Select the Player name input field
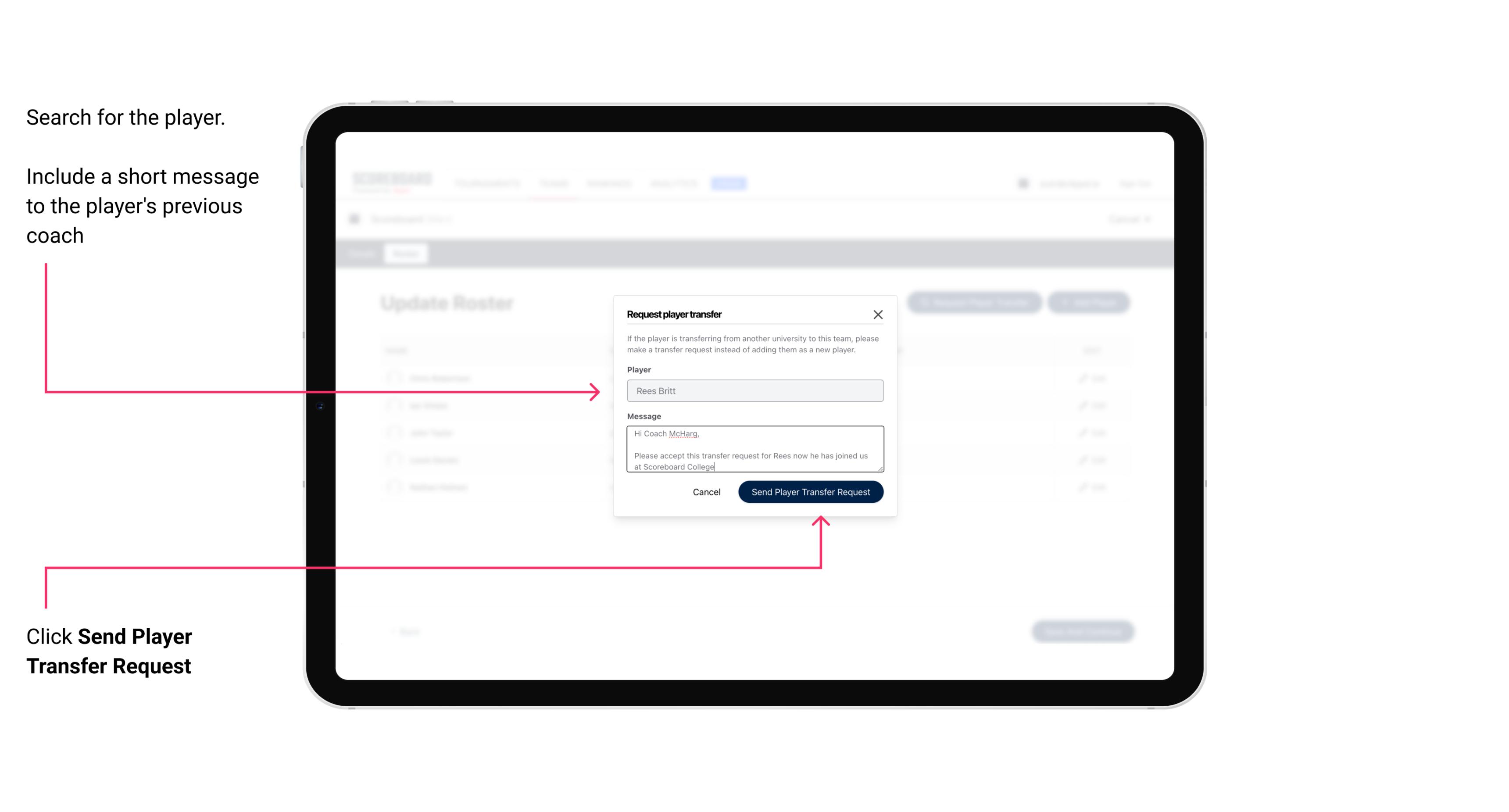The height and width of the screenshot is (812, 1509). [754, 391]
